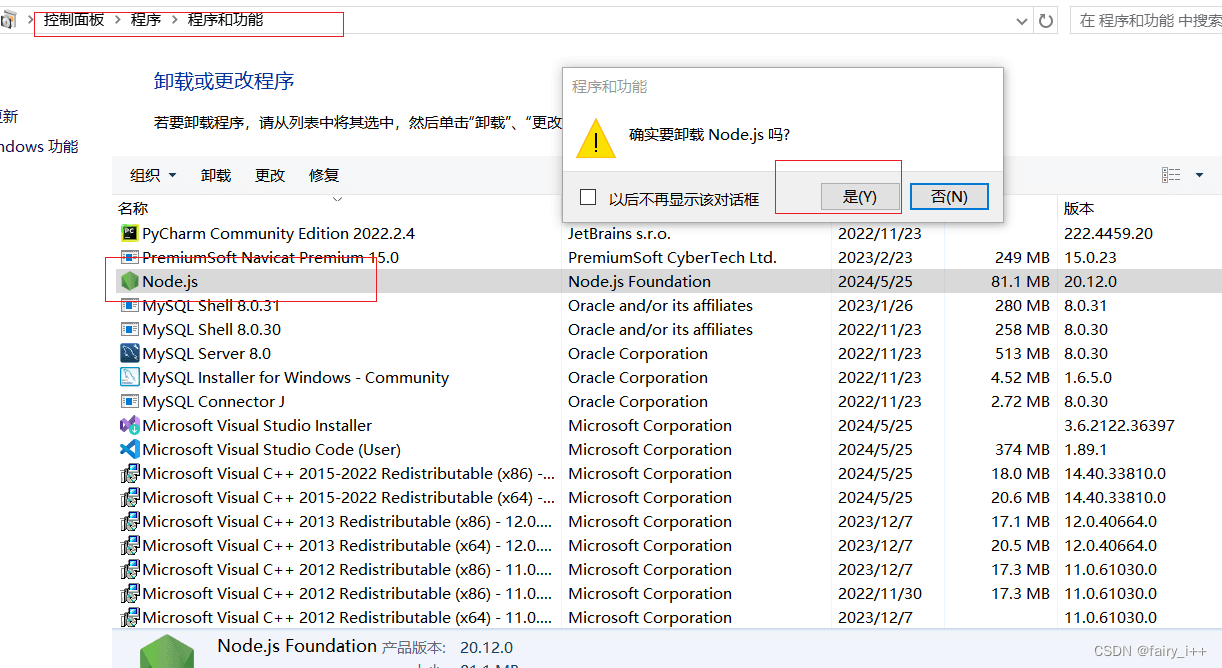The height and width of the screenshot is (668, 1222).
Task: Click the 3.6.2122.36397 version cell
Action: pyautogui.click(x=1119, y=425)
